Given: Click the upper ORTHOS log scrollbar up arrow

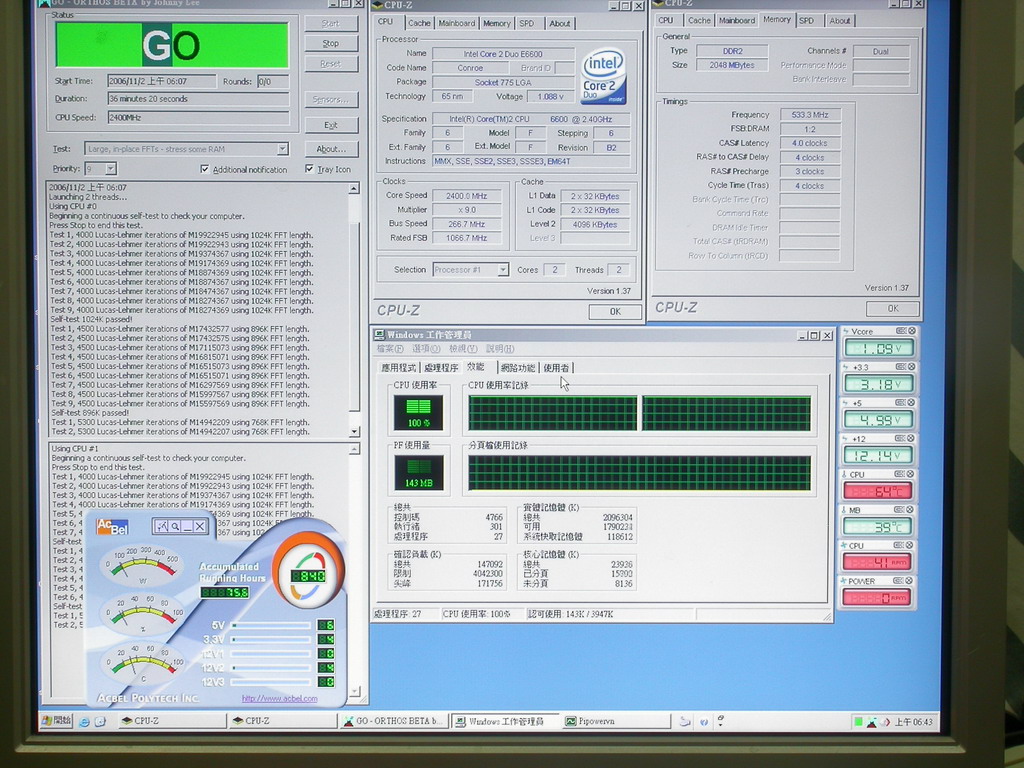Looking at the screenshot, I should click(354, 189).
